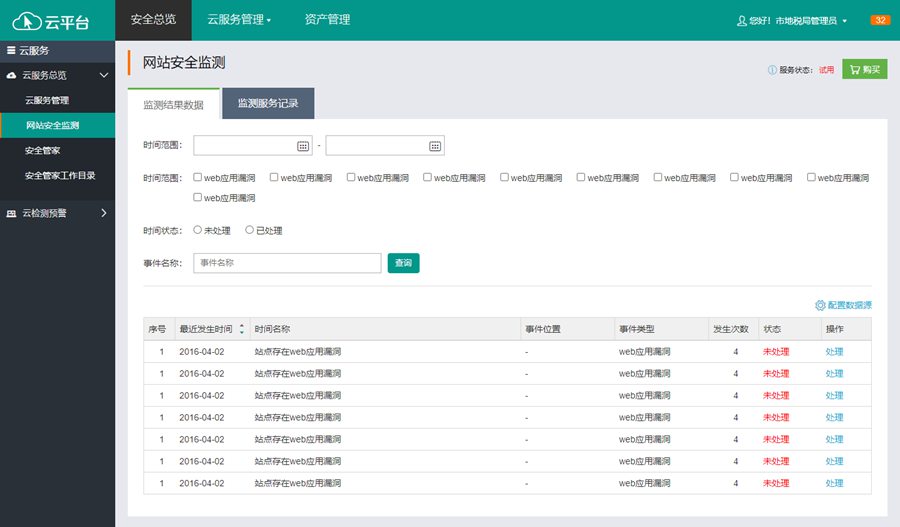Screen dimensions: 900x527
Task: Click the orange notification badge showing 32
Action: point(880,20)
